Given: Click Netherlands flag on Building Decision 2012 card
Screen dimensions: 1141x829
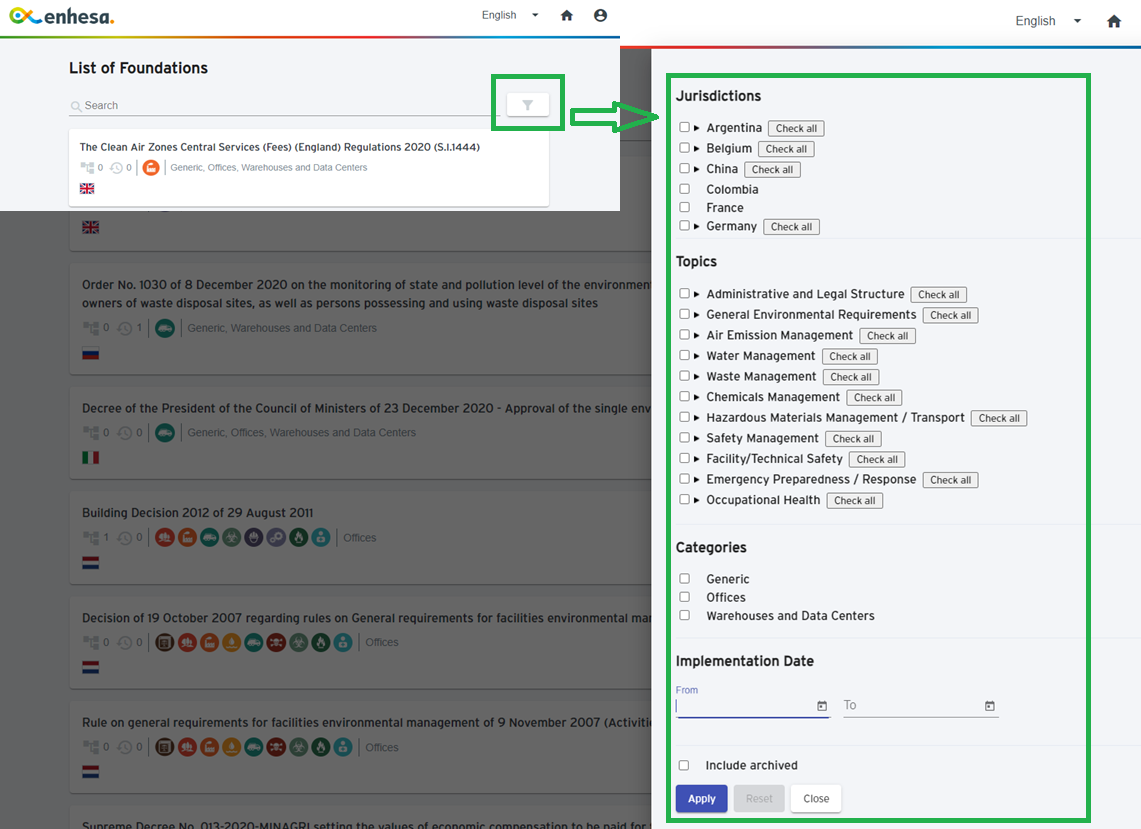Looking at the screenshot, I should click(x=90, y=563).
